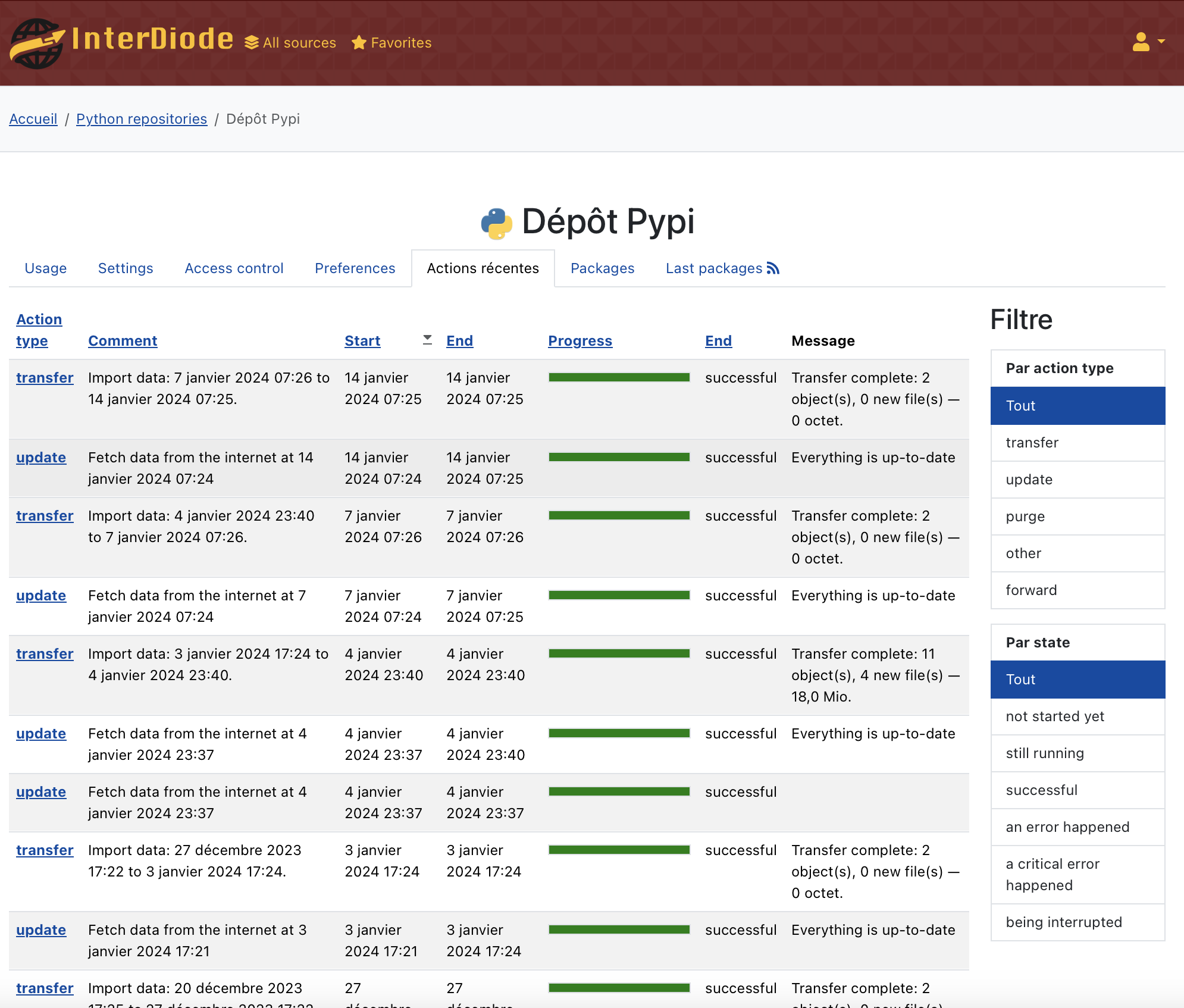Open update action from 3 janvier 17:21
1184x1008 pixels.
pos(41,930)
